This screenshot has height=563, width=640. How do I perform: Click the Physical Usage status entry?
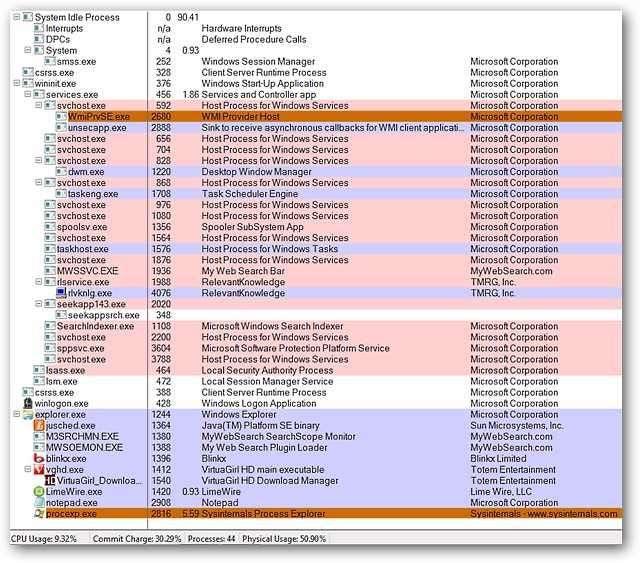pyautogui.click(x=284, y=539)
